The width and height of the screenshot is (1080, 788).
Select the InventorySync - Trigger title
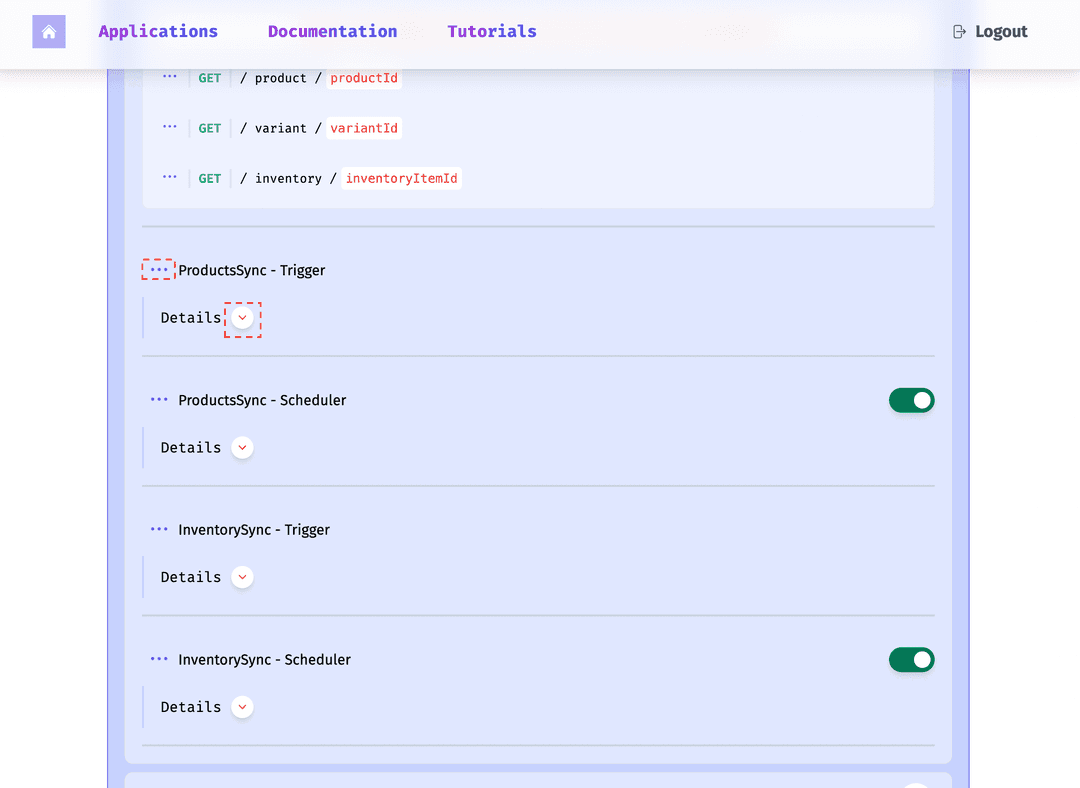pyautogui.click(x=253, y=530)
